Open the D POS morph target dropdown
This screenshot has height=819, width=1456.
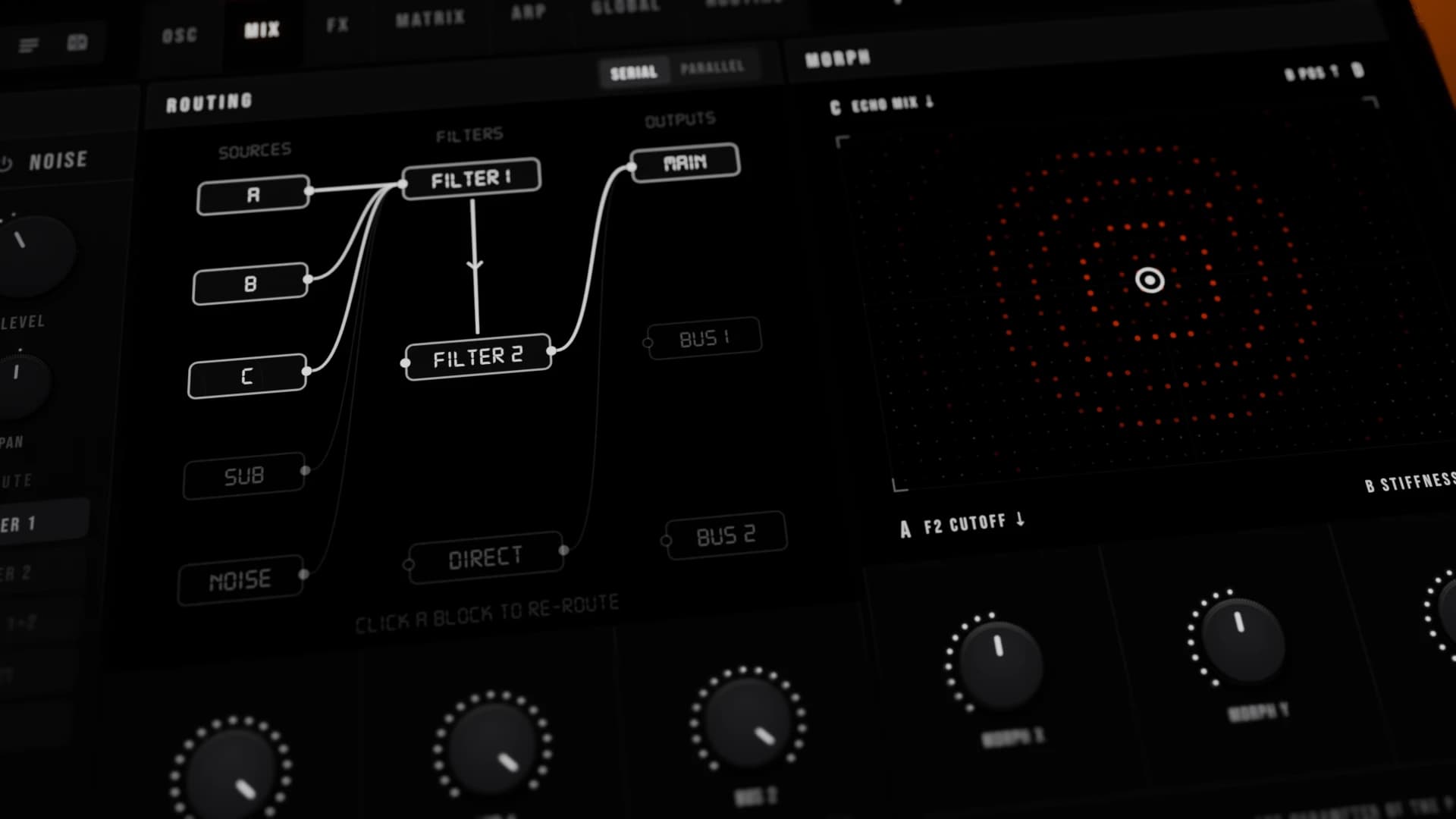[x=1324, y=72]
